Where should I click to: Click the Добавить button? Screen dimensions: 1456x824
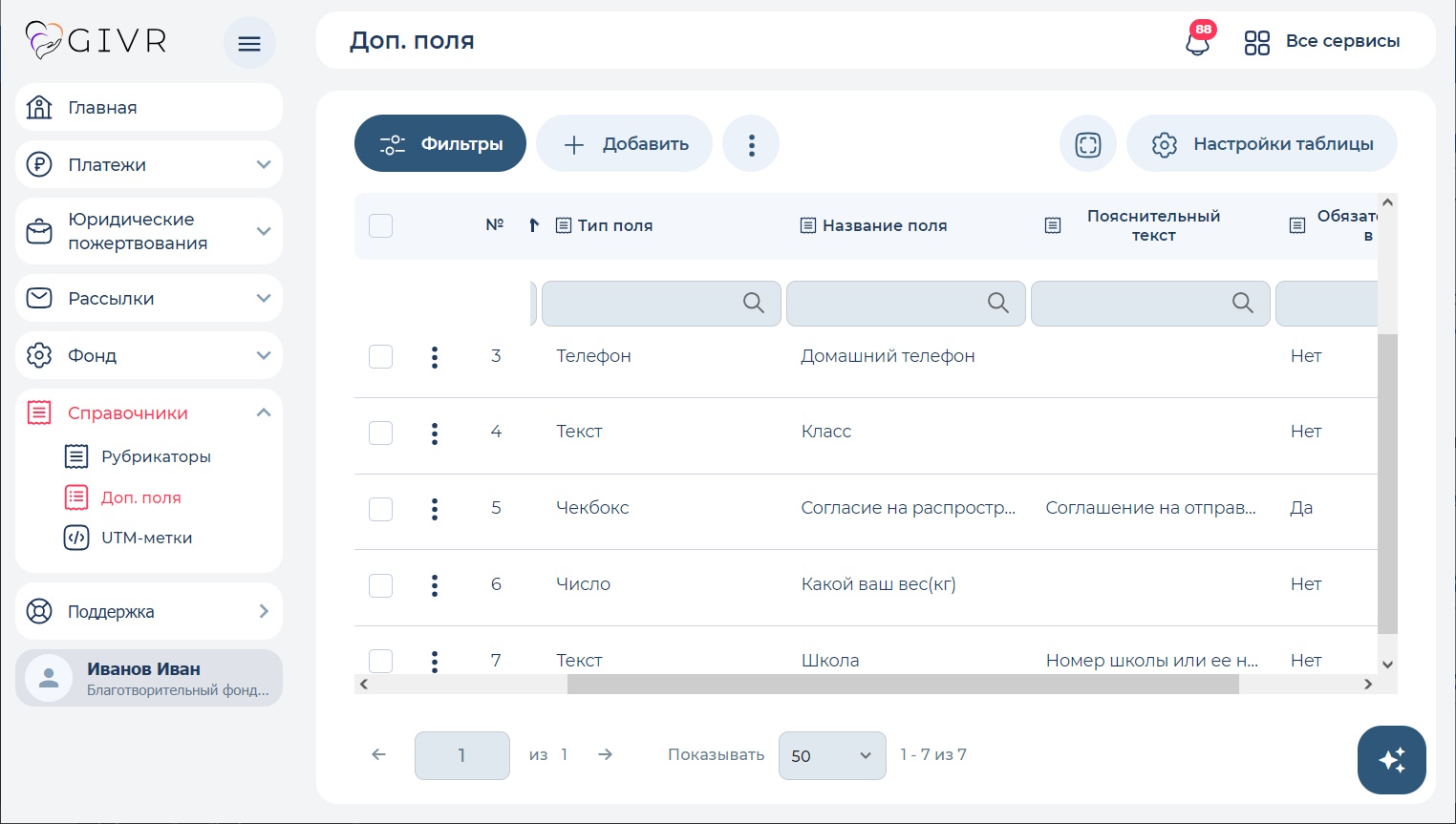[x=625, y=144]
